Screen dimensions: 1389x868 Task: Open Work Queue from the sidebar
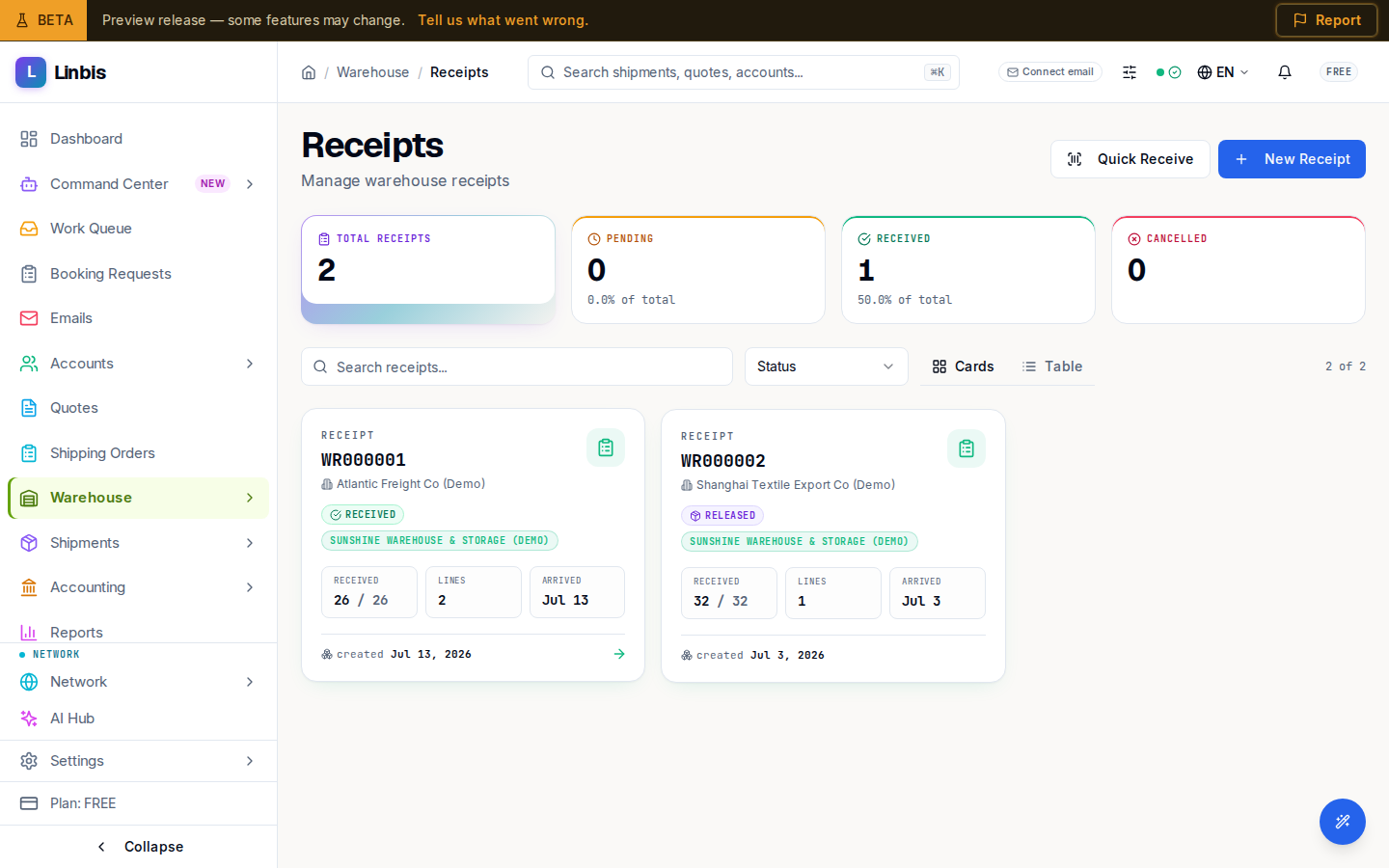(x=139, y=229)
